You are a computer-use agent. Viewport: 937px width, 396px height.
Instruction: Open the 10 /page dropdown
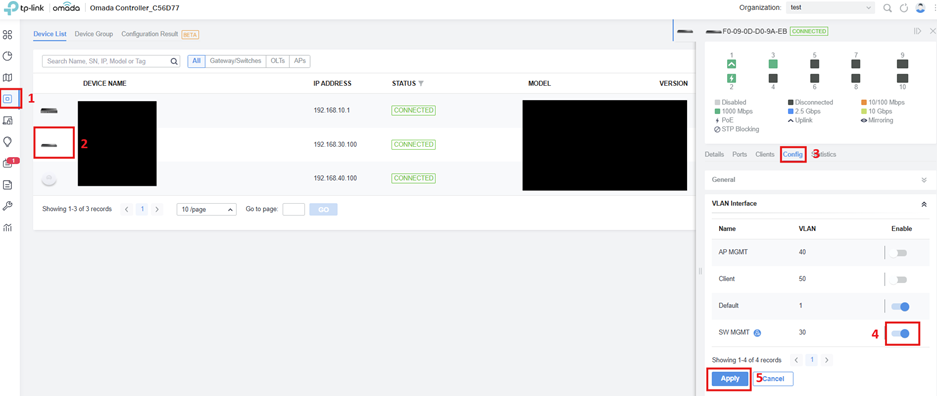pos(207,210)
